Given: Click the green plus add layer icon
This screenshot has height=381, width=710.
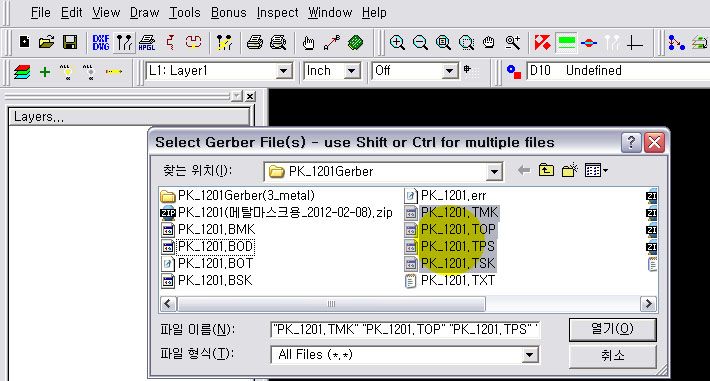Looking at the screenshot, I should point(45,72).
